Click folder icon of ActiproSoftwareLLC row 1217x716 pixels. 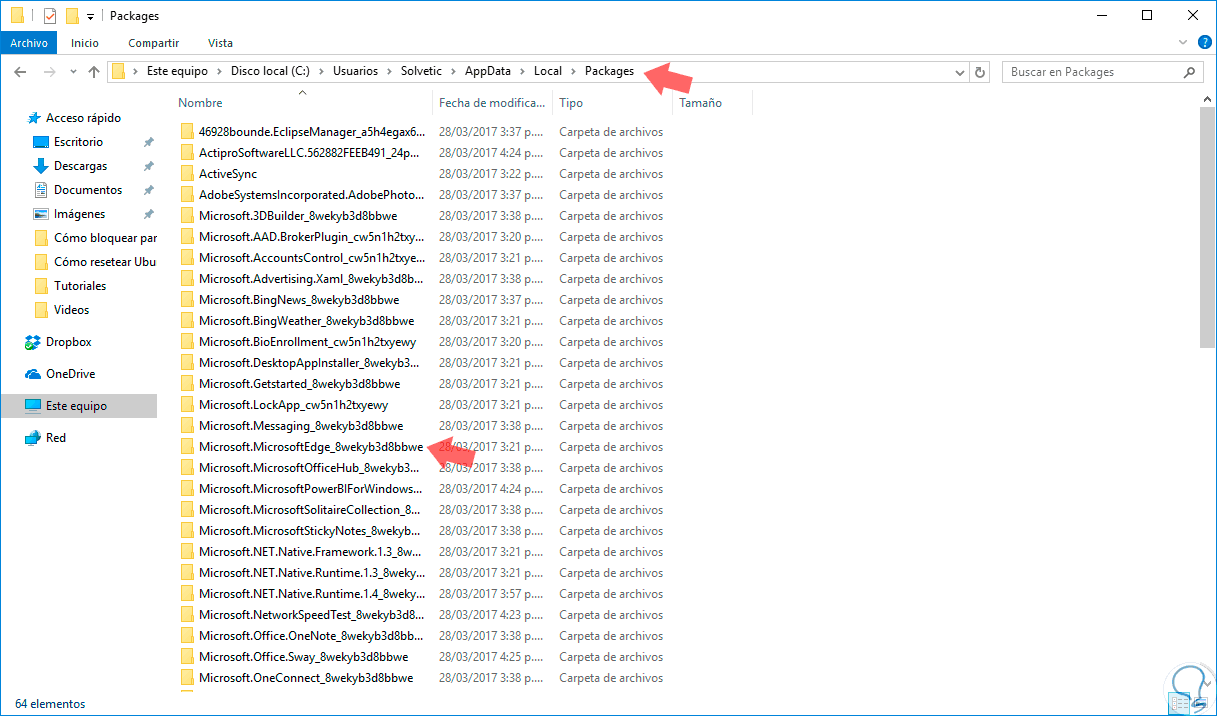(x=186, y=153)
